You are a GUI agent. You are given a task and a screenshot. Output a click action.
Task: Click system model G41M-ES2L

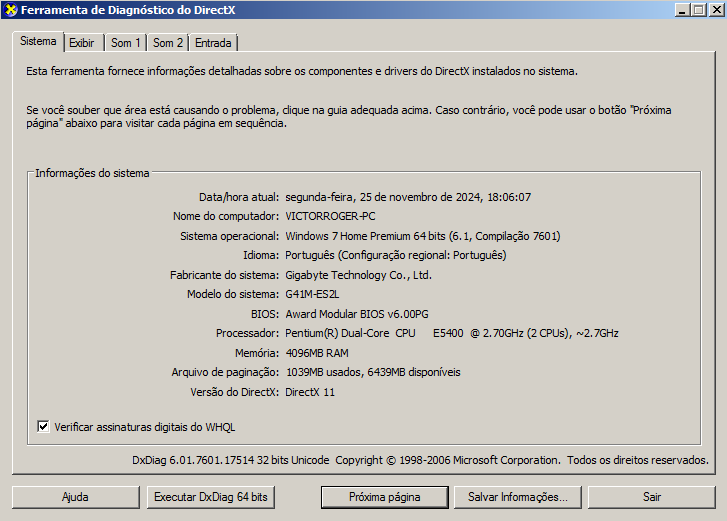point(312,294)
